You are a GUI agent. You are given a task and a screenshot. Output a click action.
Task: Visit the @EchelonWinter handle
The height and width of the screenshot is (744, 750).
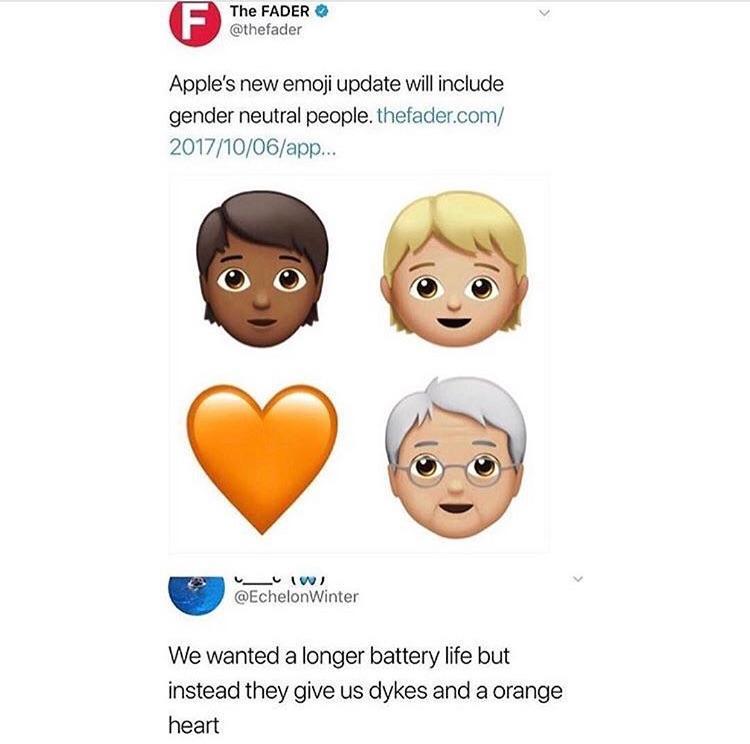(296, 597)
